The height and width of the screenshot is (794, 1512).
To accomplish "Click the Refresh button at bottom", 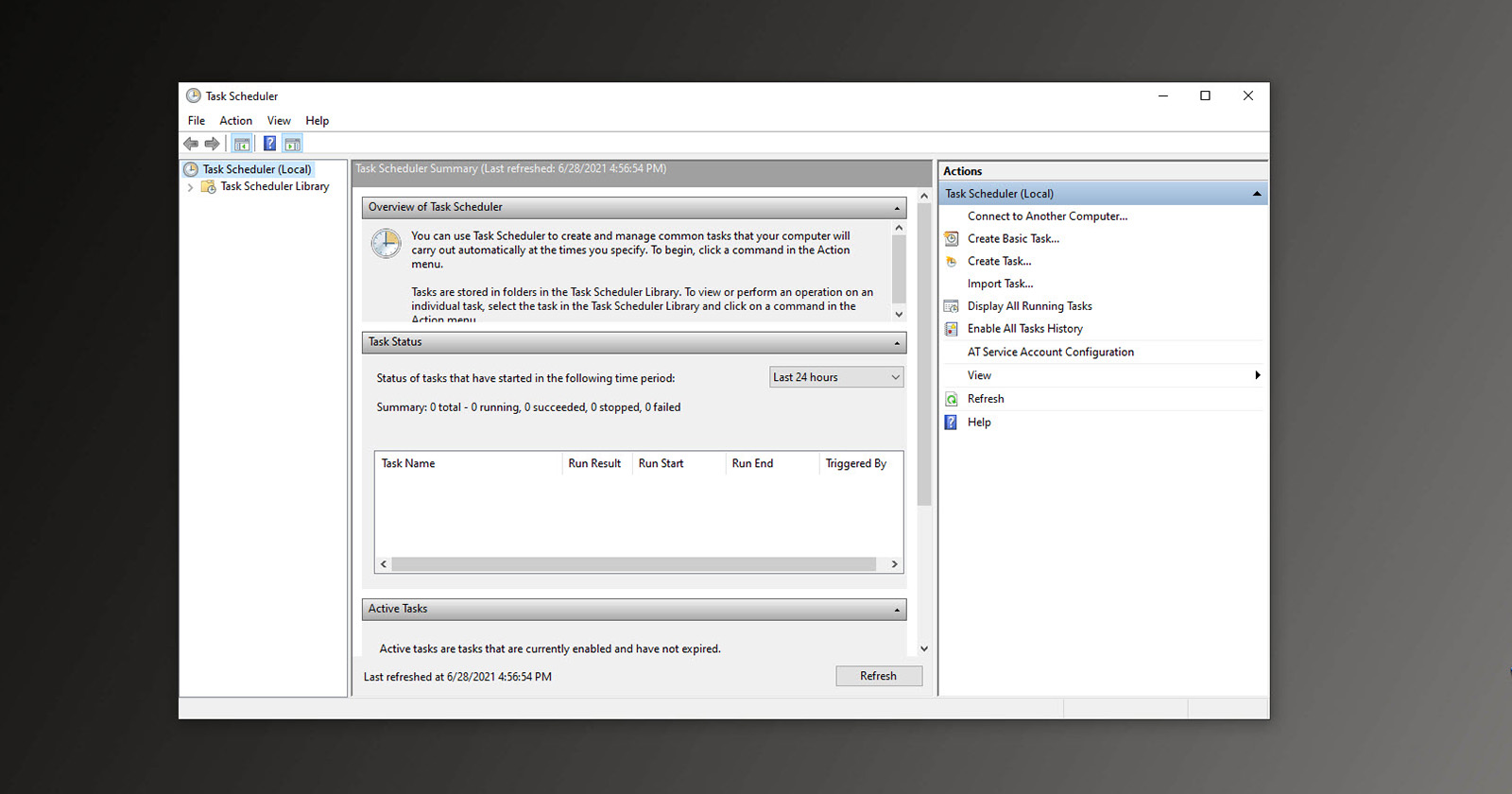I will click(x=879, y=676).
